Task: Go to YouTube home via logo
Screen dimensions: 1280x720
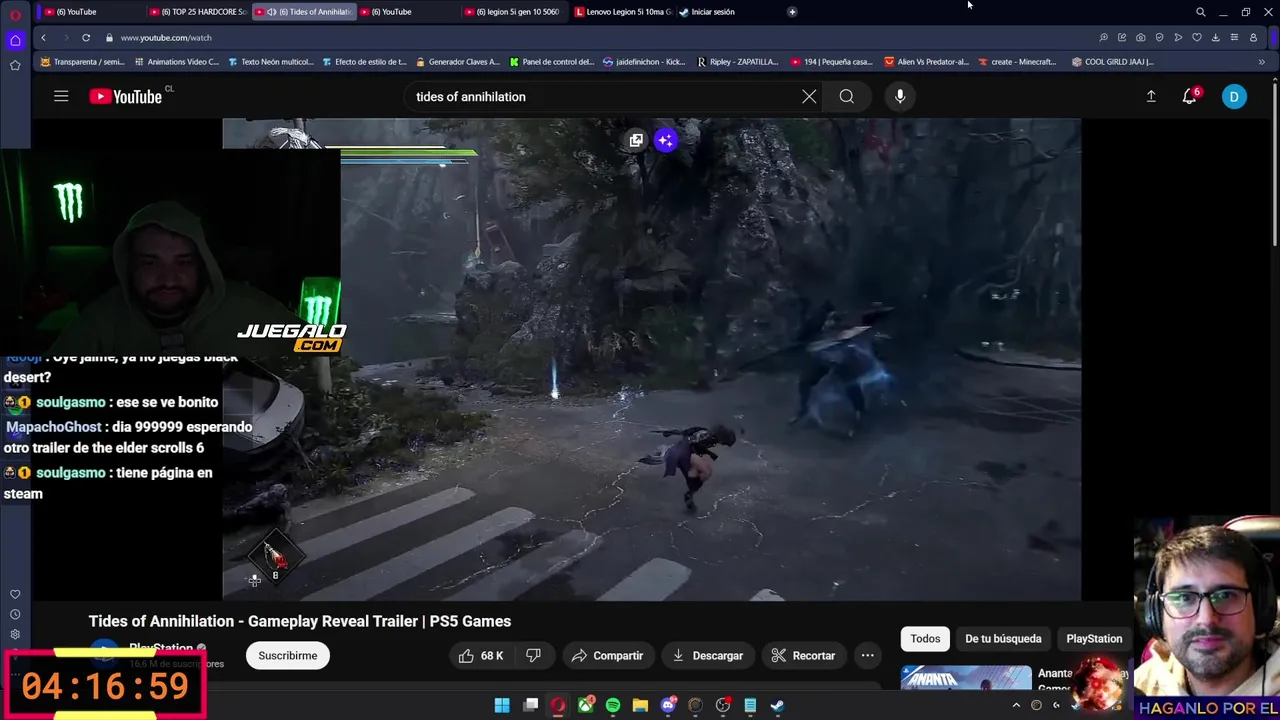Action: (x=126, y=97)
